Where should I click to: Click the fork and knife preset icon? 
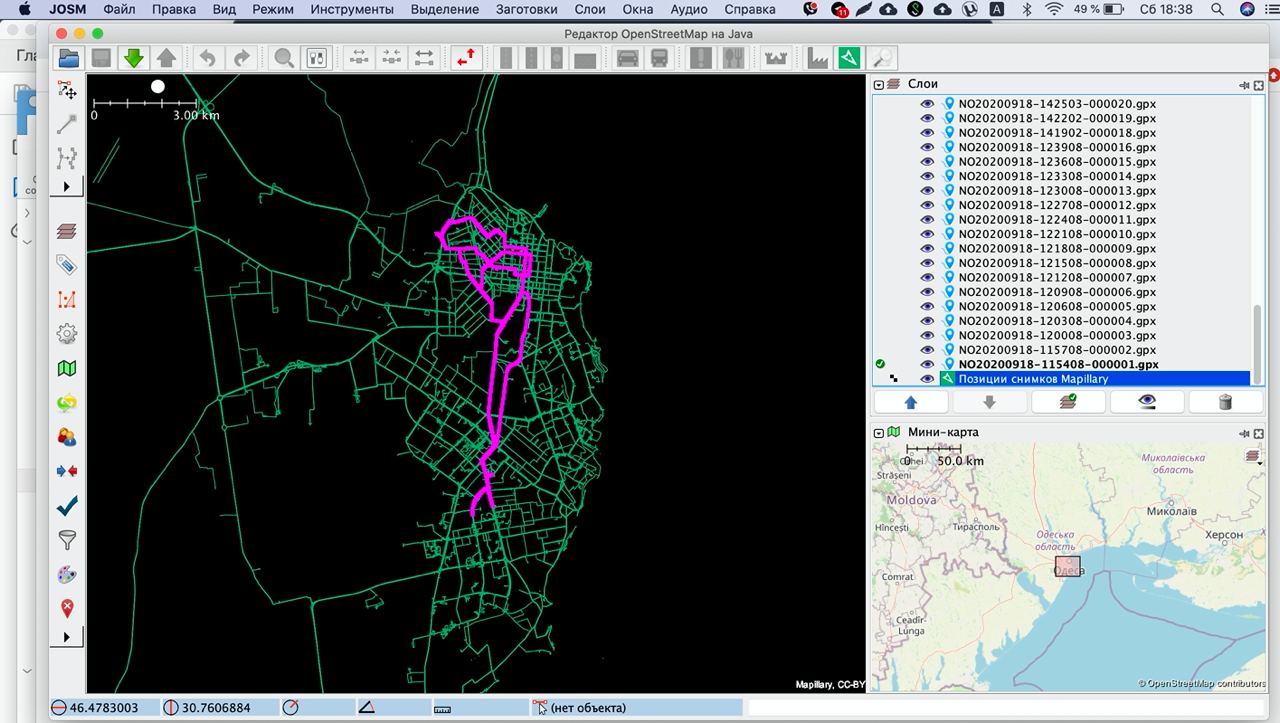point(733,58)
